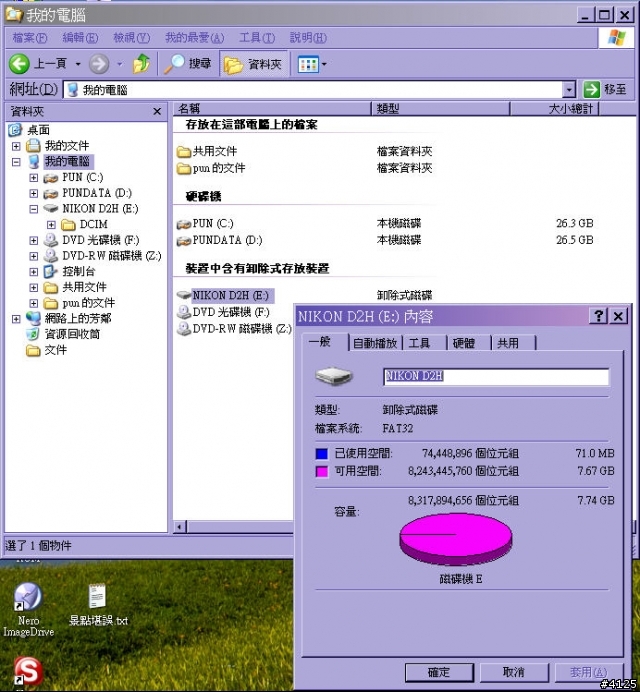Click the Forward arrow toolbar icon
The height and width of the screenshot is (692, 640).
click(x=99, y=64)
